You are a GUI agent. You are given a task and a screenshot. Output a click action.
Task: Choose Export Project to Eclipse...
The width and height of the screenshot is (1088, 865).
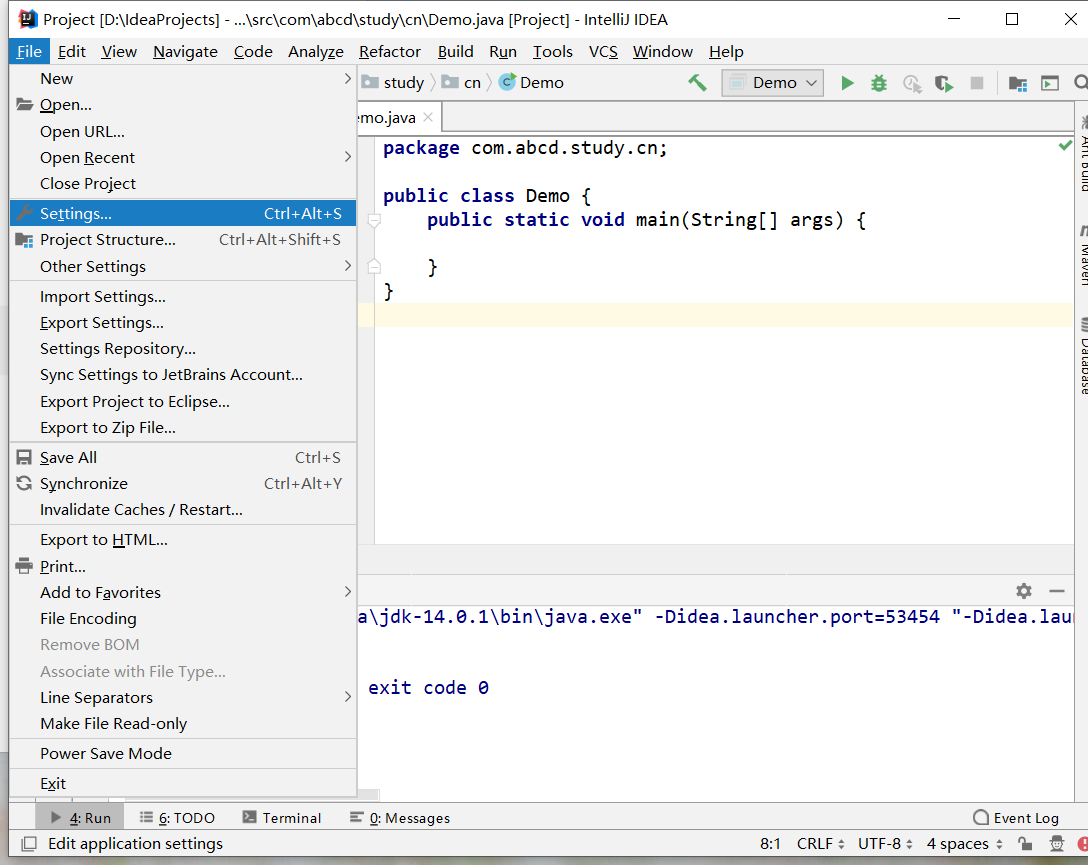[x=183, y=402]
